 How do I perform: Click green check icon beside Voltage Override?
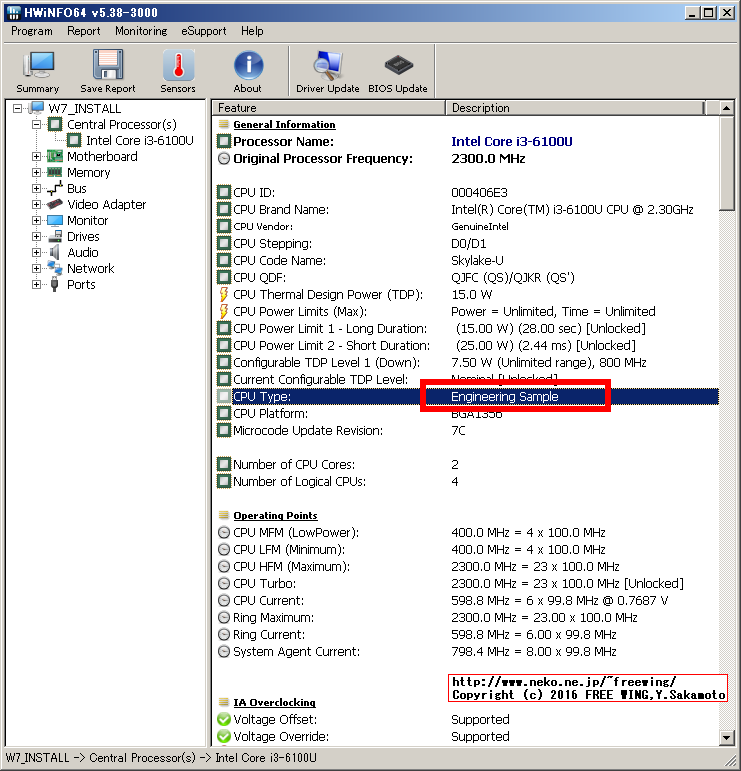[x=224, y=737]
